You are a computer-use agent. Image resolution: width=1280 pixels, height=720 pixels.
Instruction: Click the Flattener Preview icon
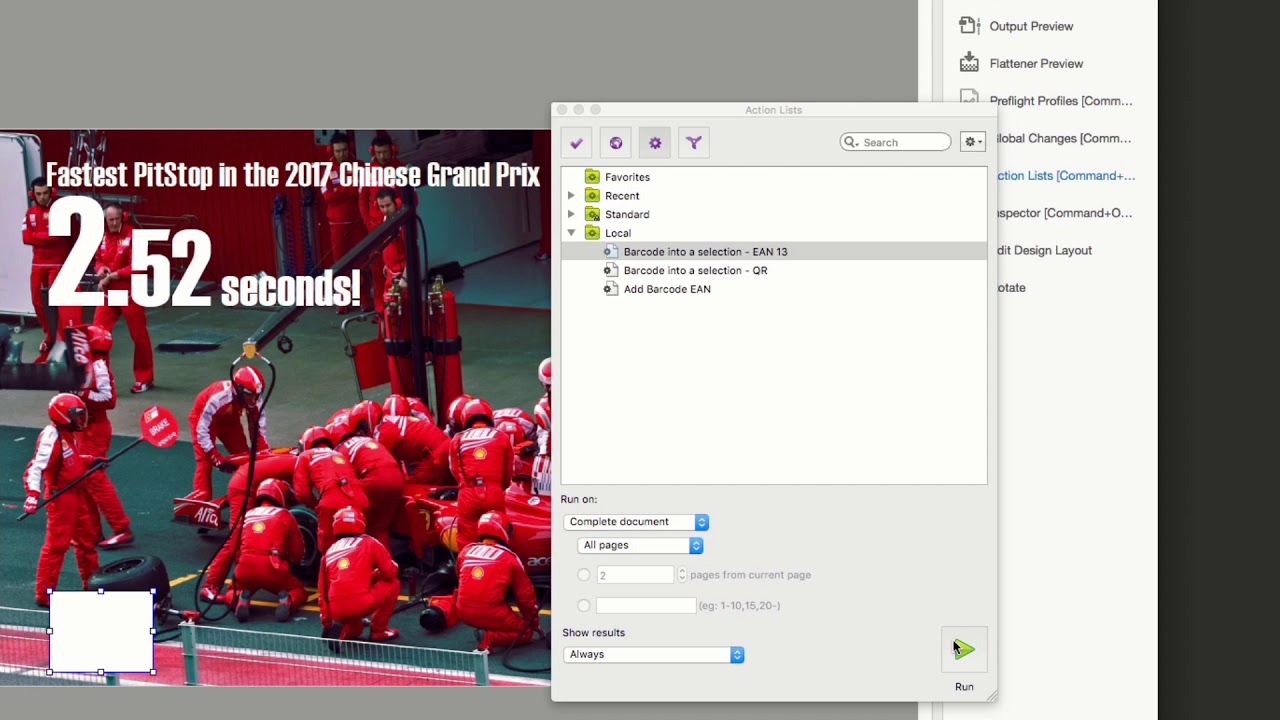click(969, 63)
